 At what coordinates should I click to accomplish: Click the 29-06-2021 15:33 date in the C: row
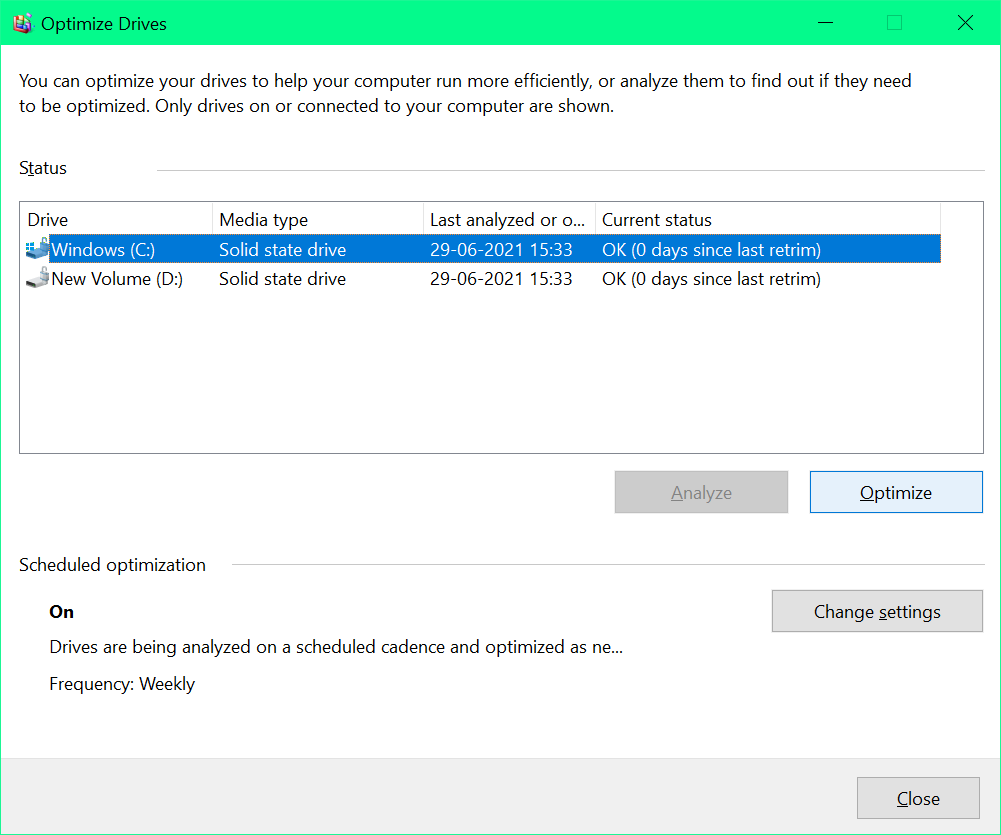coord(501,250)
